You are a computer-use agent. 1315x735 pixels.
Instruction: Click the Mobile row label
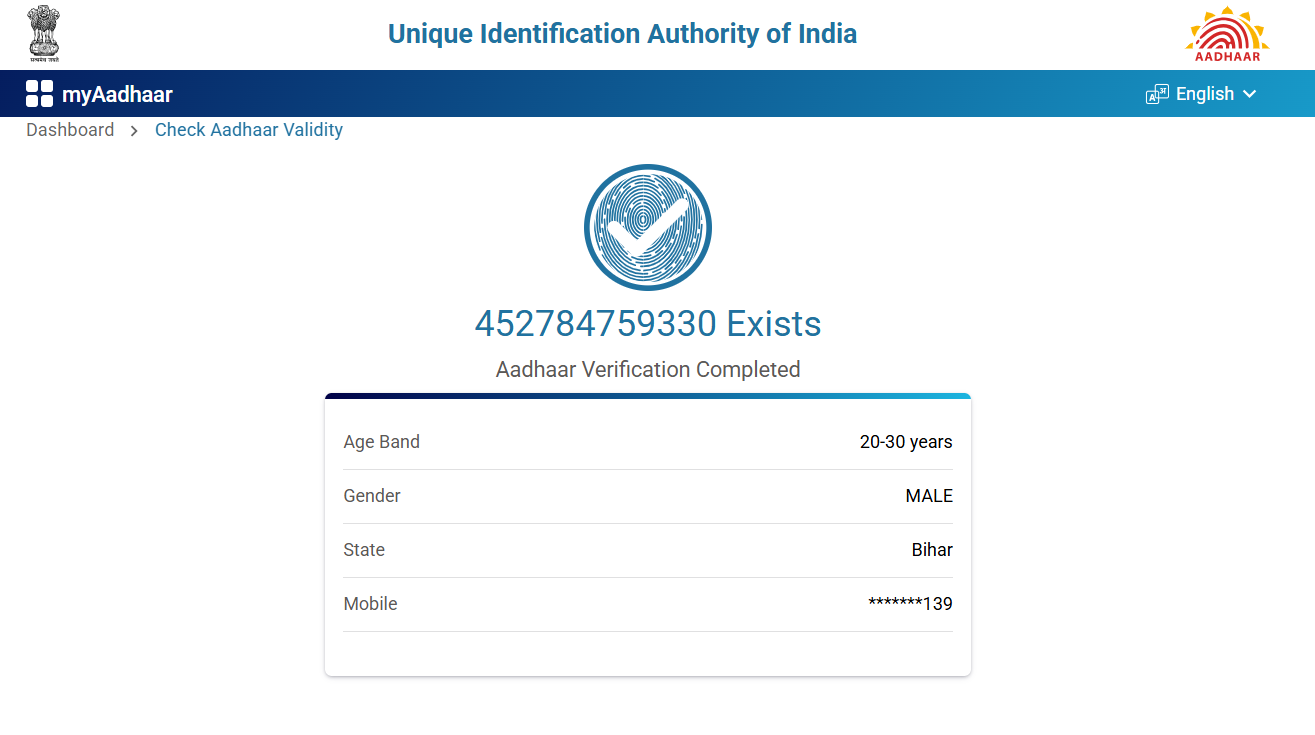(x=370, y=604)
